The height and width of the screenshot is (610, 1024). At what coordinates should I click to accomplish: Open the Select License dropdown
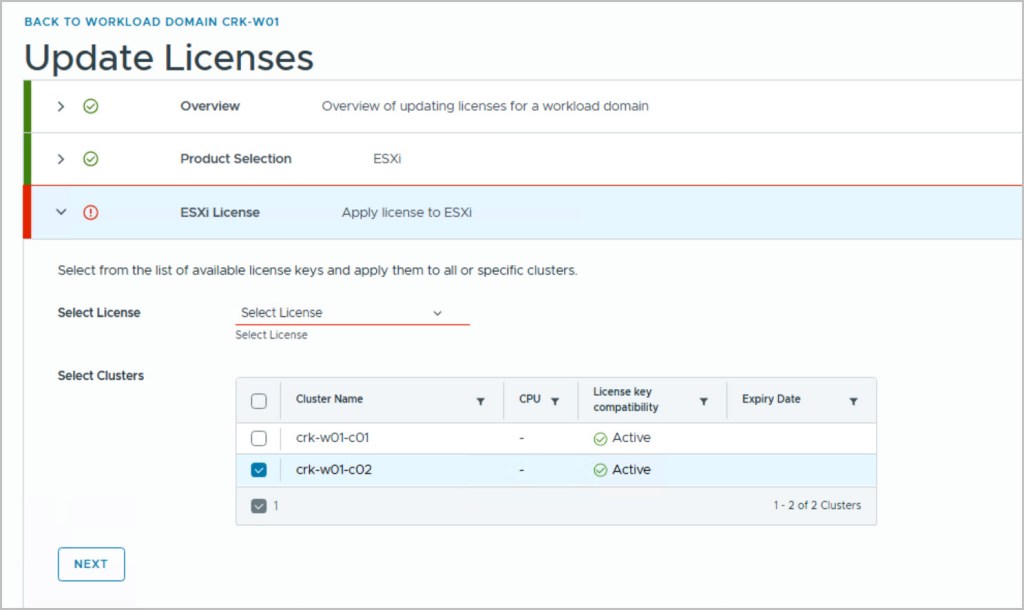(x=351, y=313)
